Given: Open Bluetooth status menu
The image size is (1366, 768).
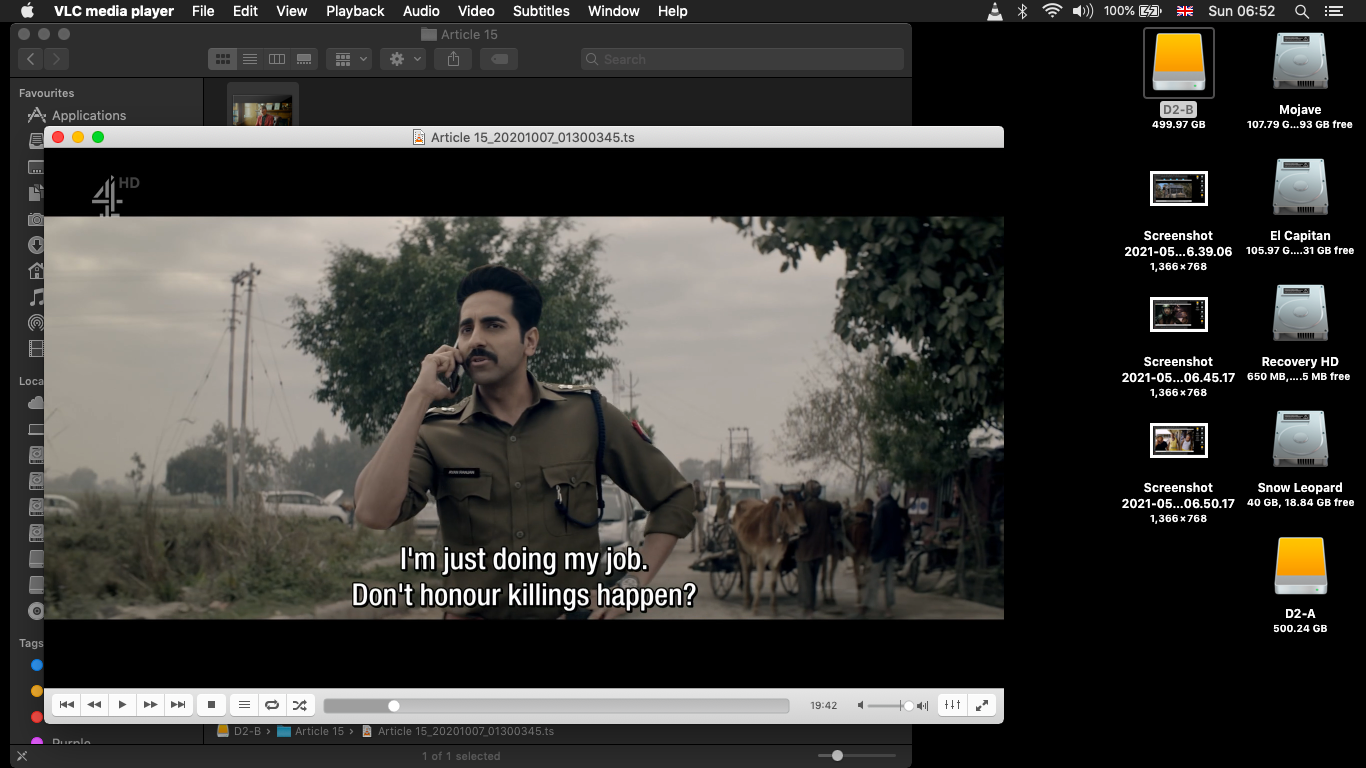Looking at the screenshot, I should (1022, 11).
